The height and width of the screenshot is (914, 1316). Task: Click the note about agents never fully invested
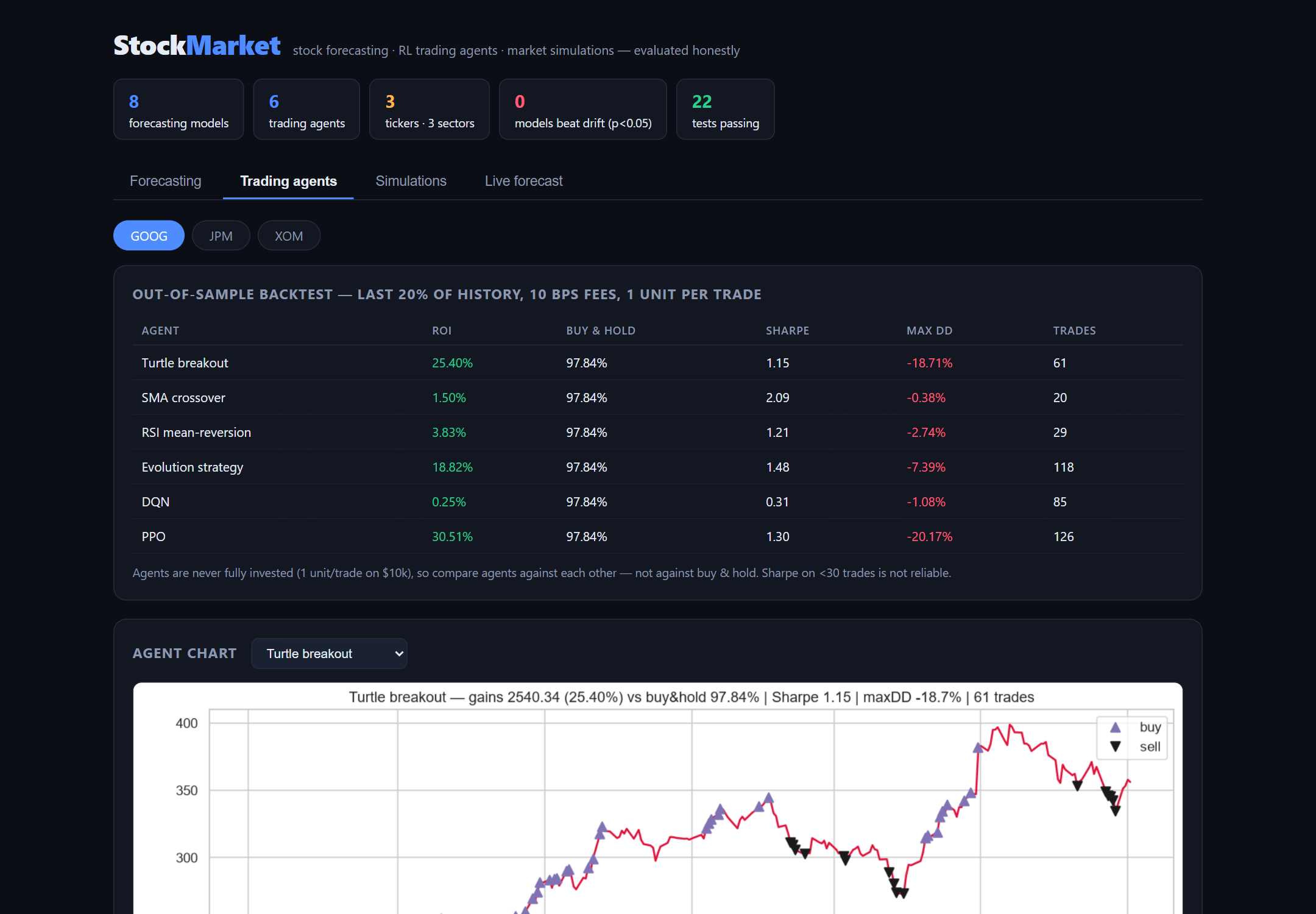point(542,573)
